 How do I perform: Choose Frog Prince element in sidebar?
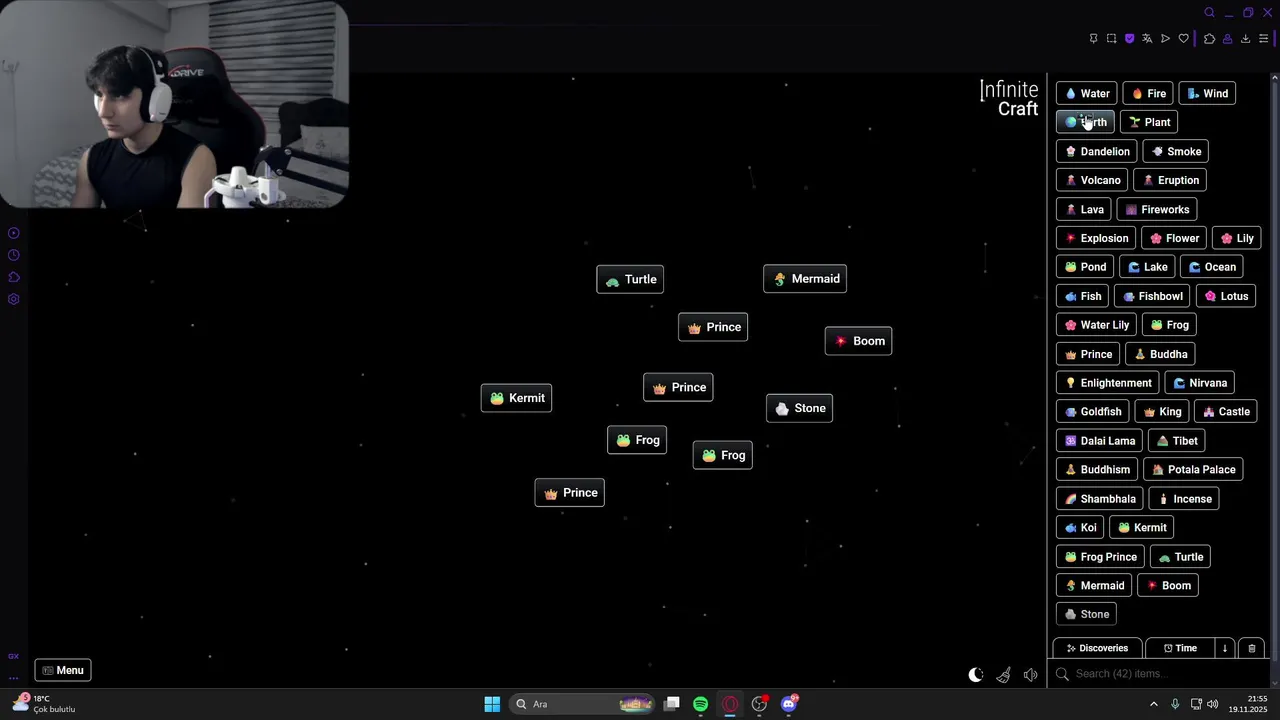click(1100, 557)
